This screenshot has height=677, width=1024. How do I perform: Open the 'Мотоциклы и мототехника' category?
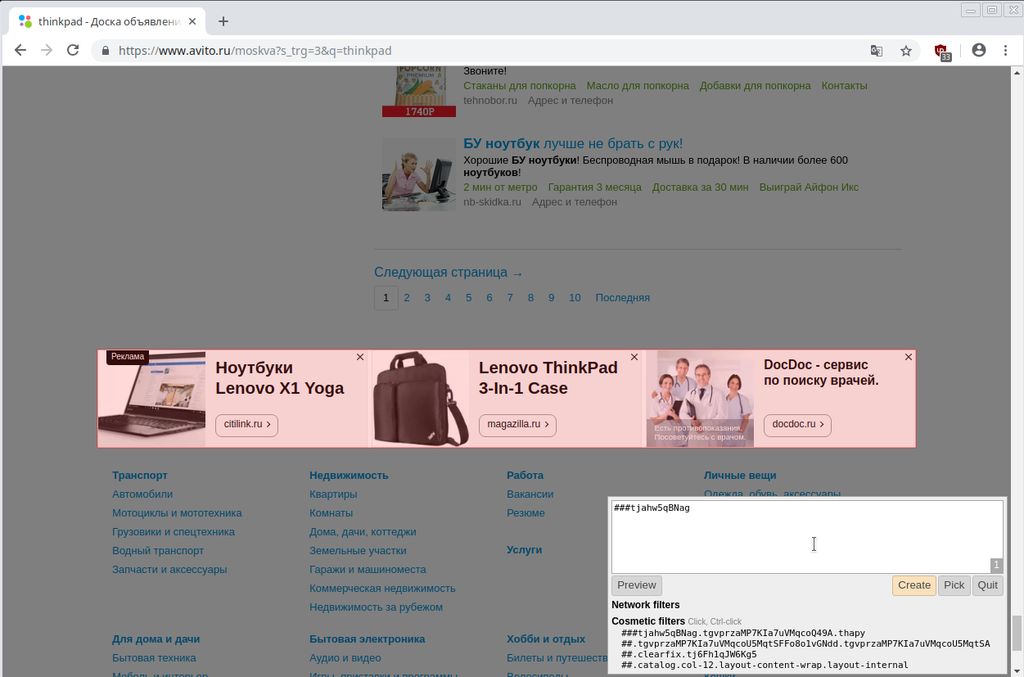point(177,513)
